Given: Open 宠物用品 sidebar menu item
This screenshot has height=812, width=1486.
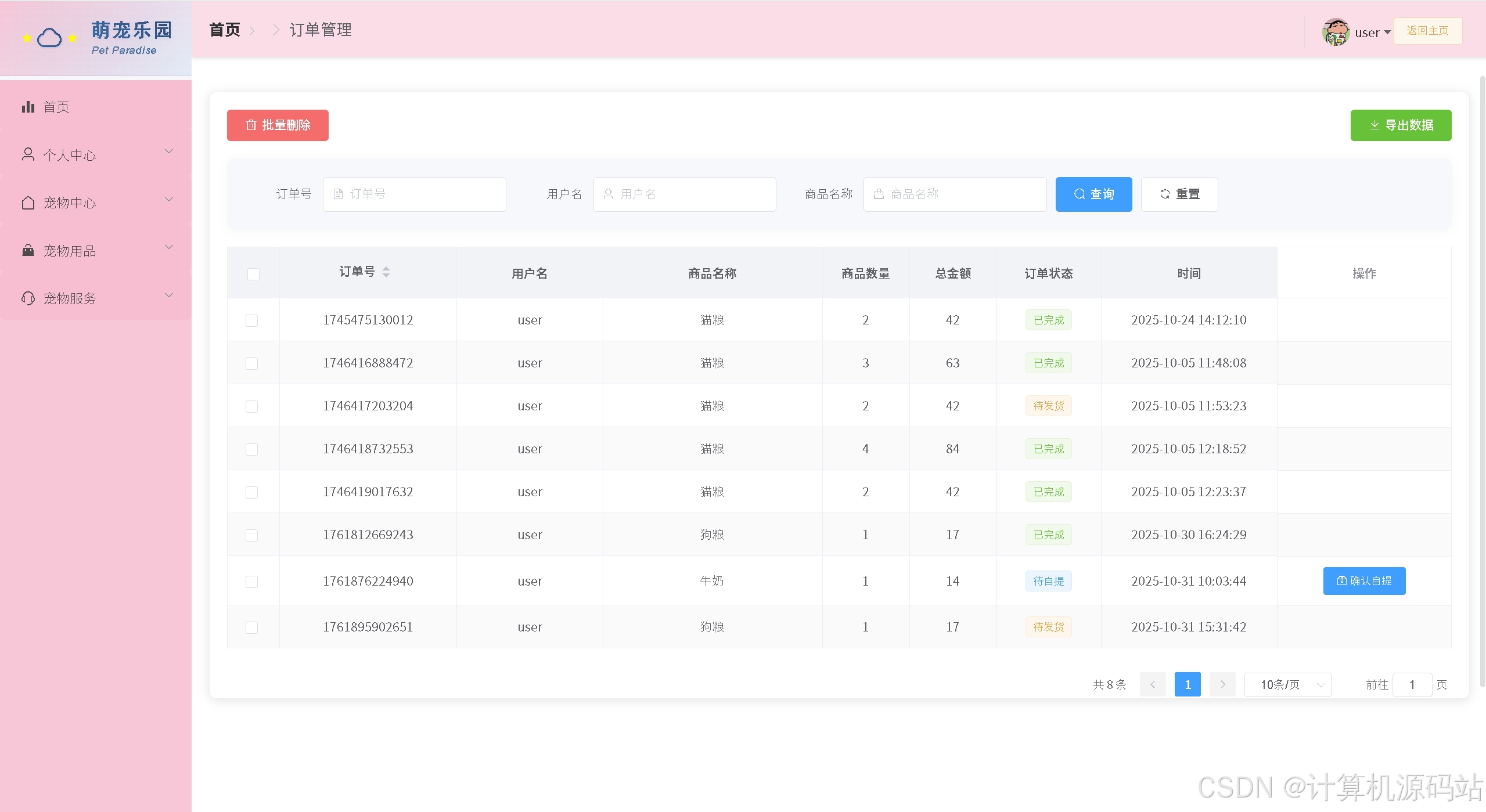Looking at the screenshot, I should (96, 250).
